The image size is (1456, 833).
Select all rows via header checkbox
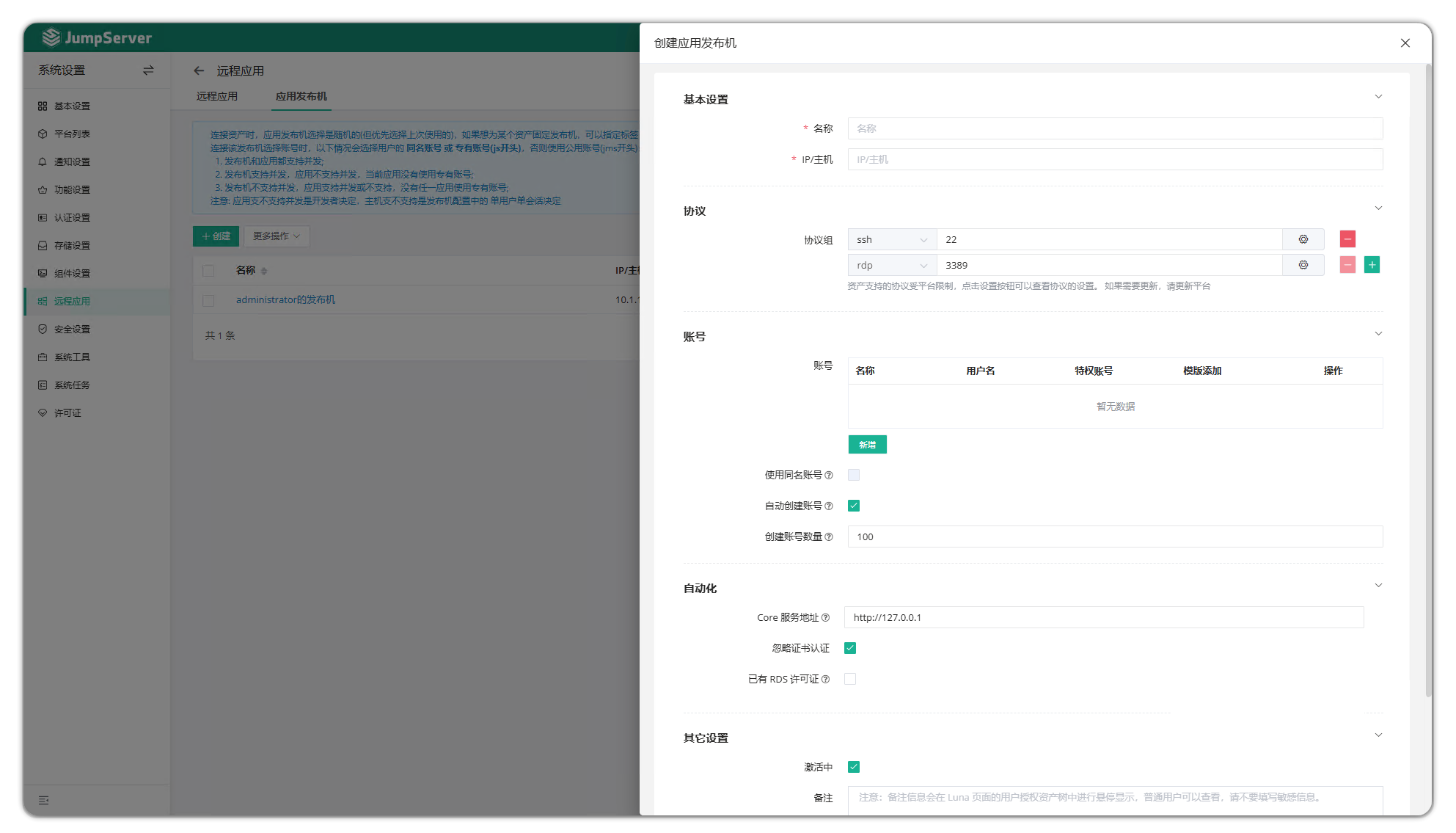(208, 271)
